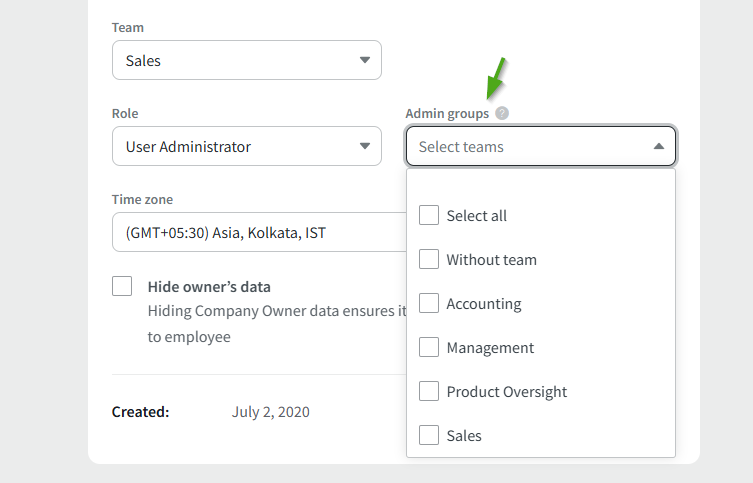Screen dimensions: 753x483
Task: Check the Management team checkbox
Action: (429, 348)
